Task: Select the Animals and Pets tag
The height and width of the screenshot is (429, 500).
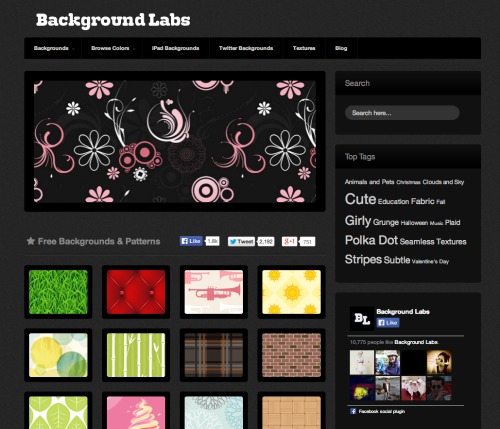Action: tap(370, 182)
